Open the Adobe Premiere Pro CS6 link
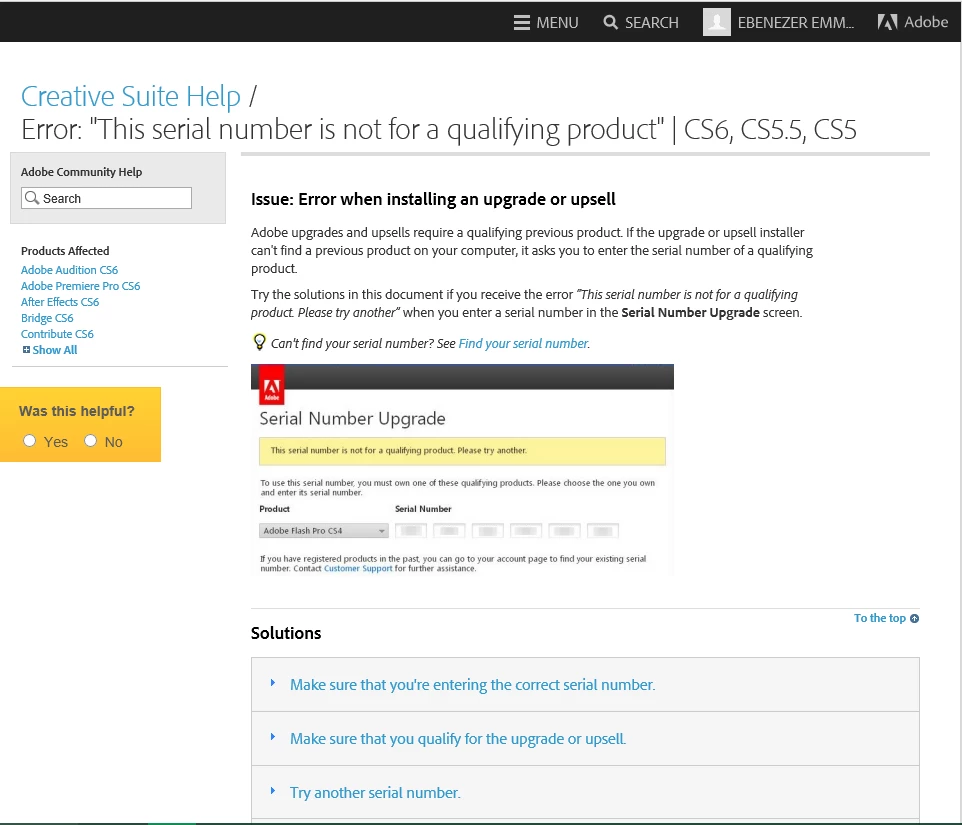 point(80,286)
